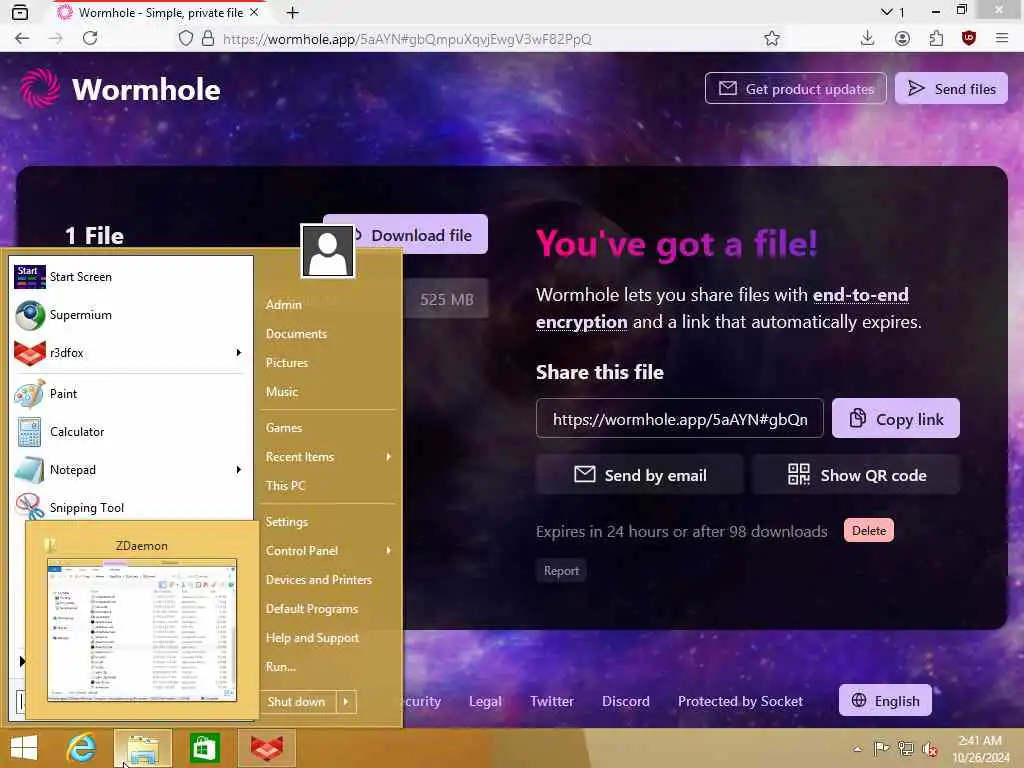This screenshot has height=768, width=1024.
Task: Report this file
Action: pyautogui.click(x=561, y=570)
